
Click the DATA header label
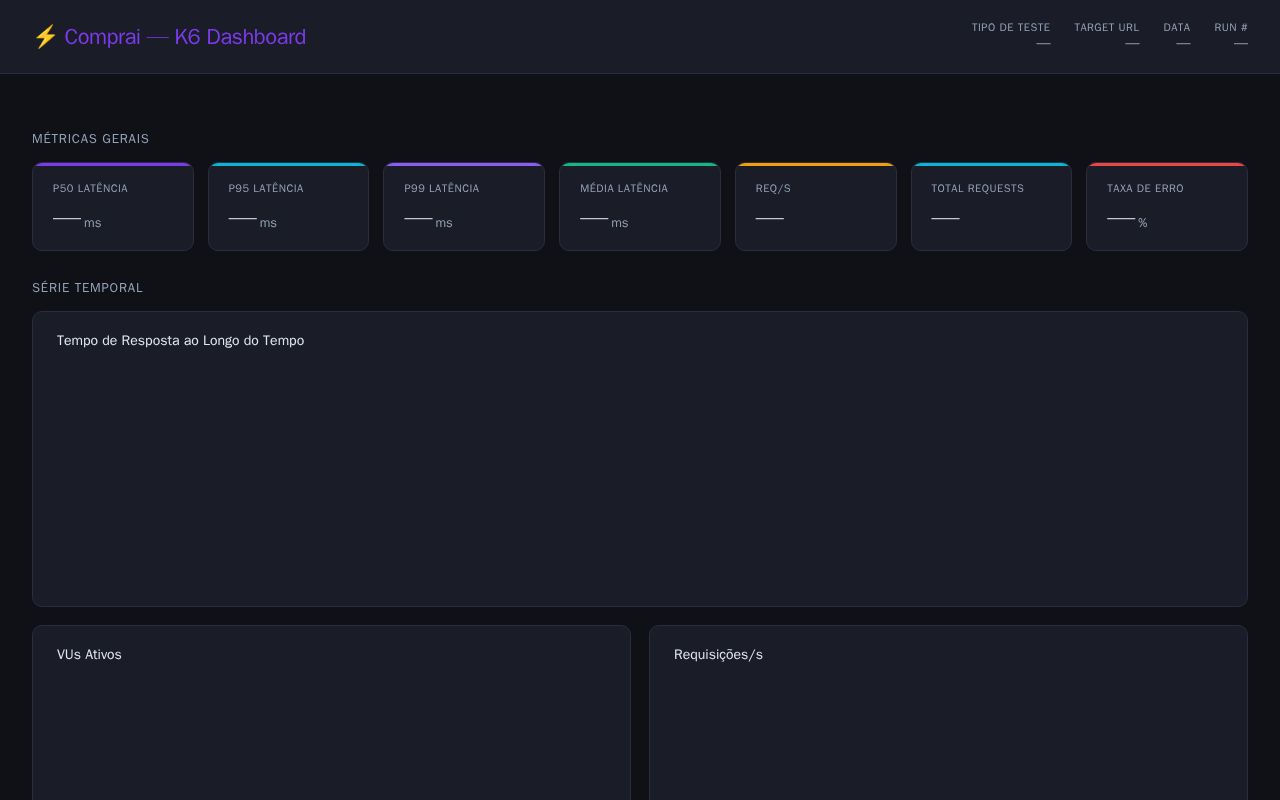point(1176,27)
